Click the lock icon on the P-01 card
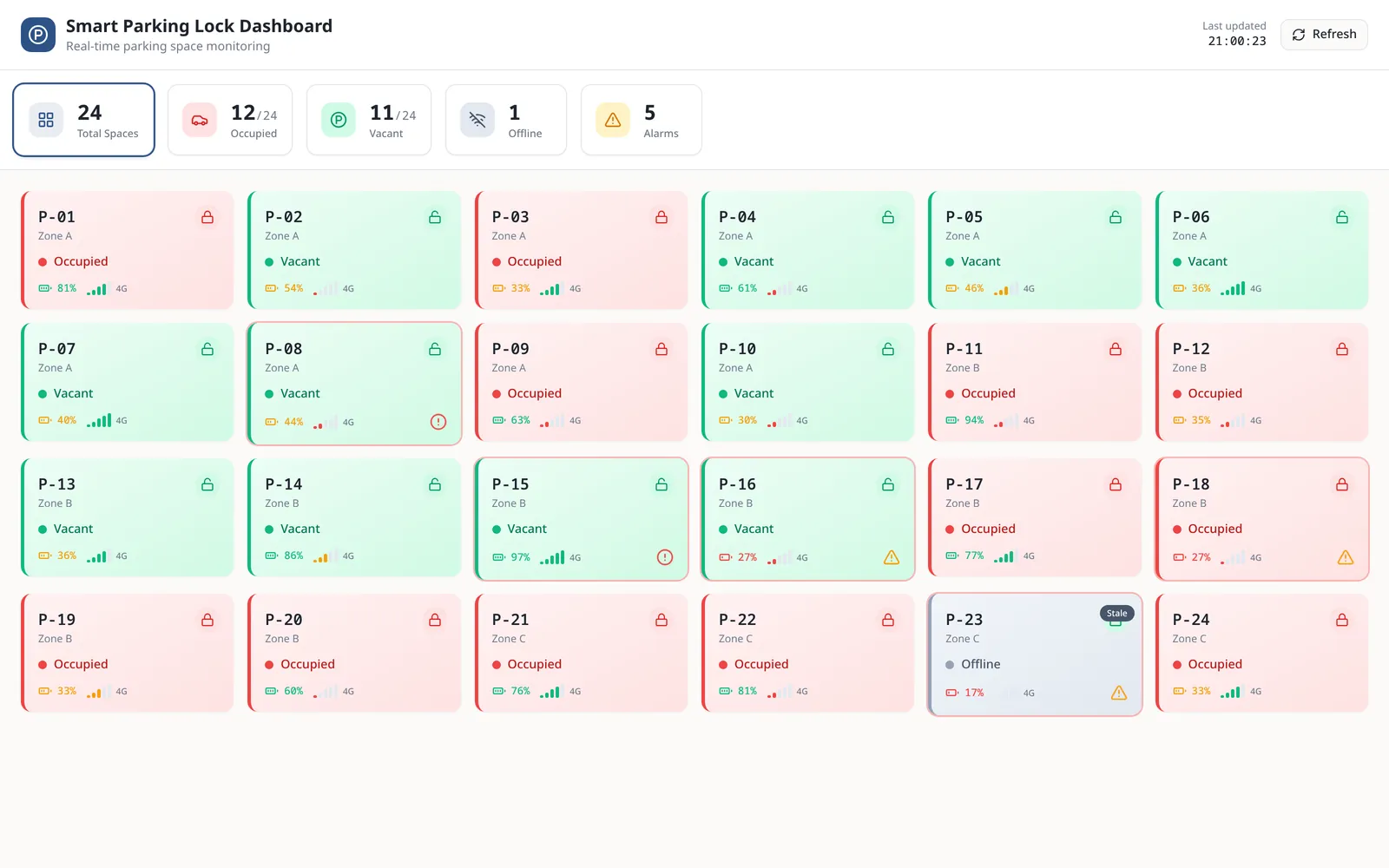Viewport: 1389px width, 868px height. tap(207, 217)
